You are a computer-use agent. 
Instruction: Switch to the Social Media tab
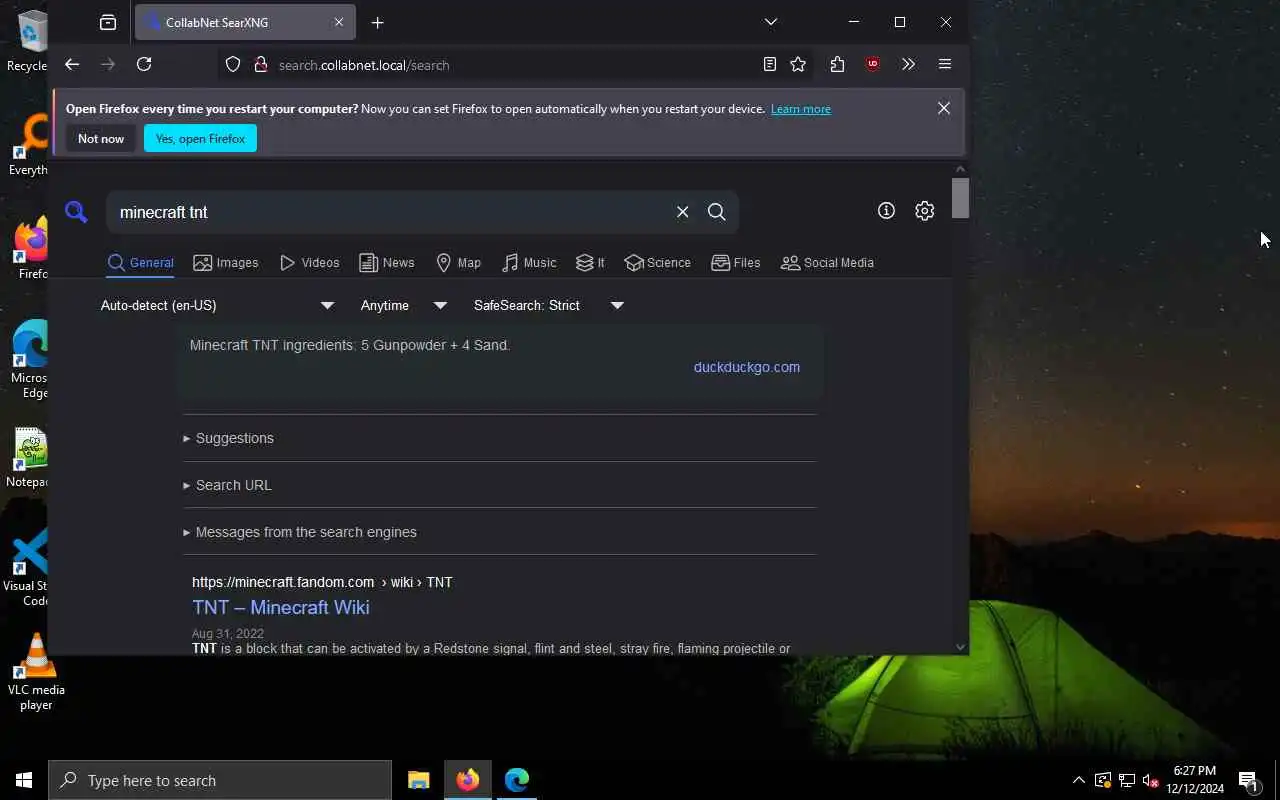click(x=827, y=262)
